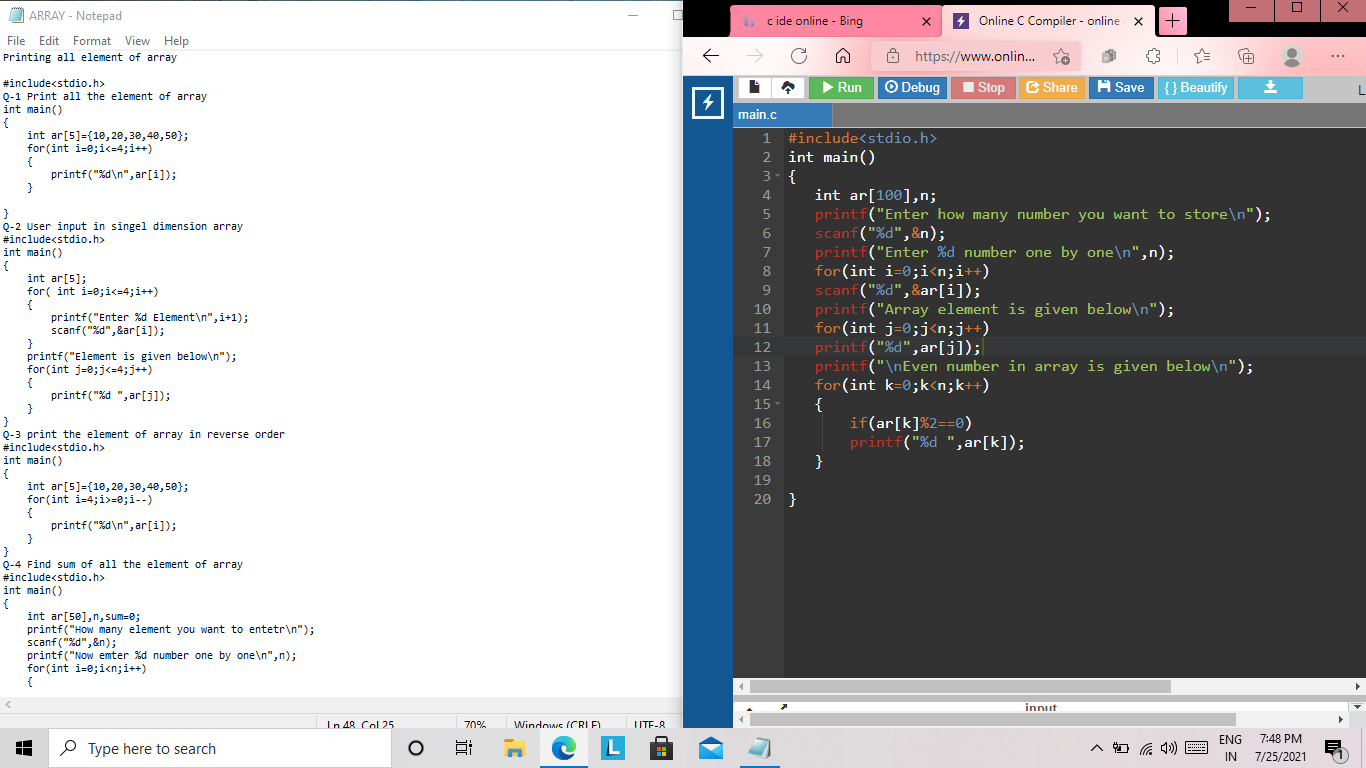
Task: Open a new browser tab
Action: tap(1174, 21)
